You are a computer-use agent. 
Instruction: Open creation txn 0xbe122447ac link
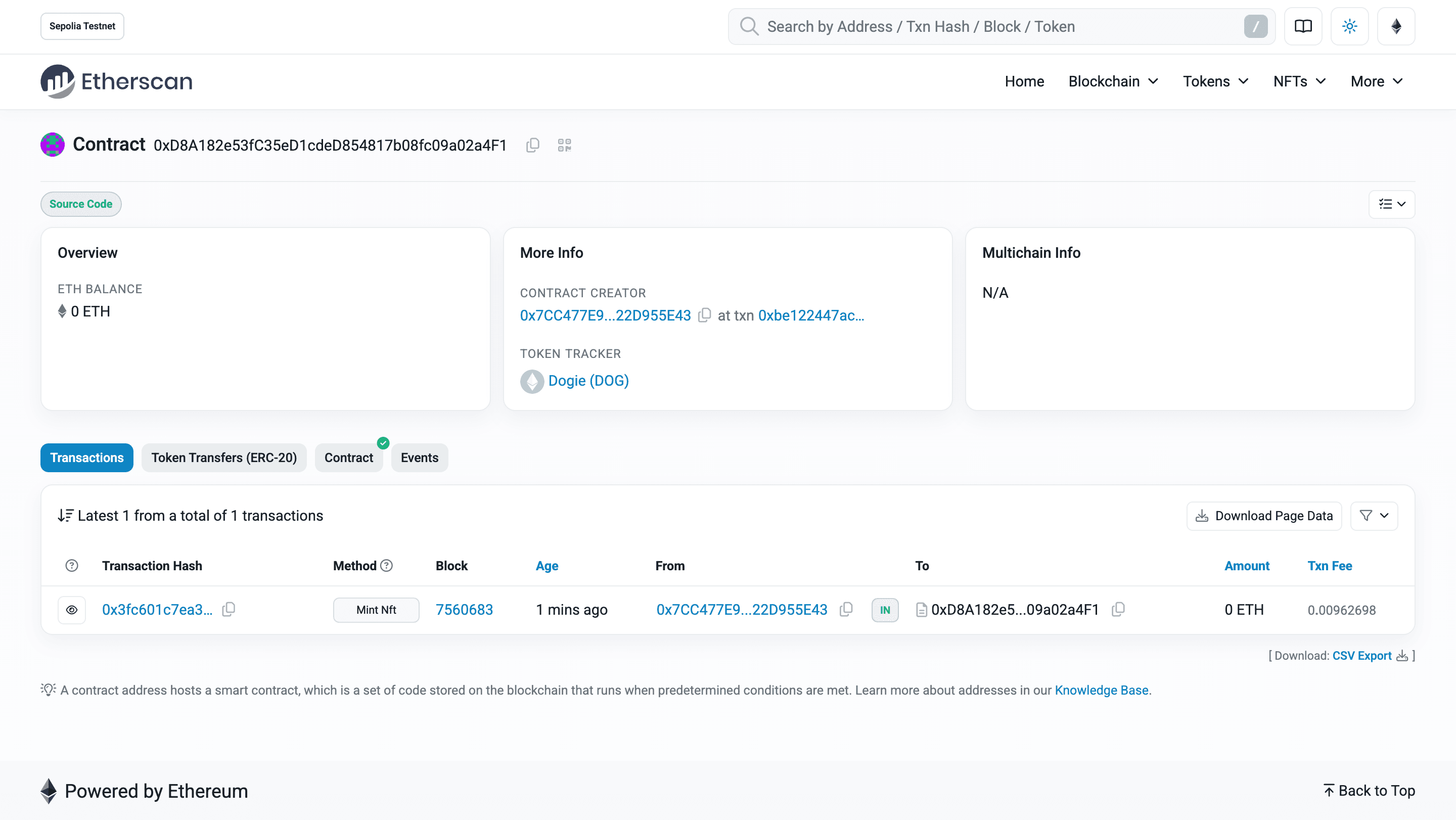click(811, 315)
